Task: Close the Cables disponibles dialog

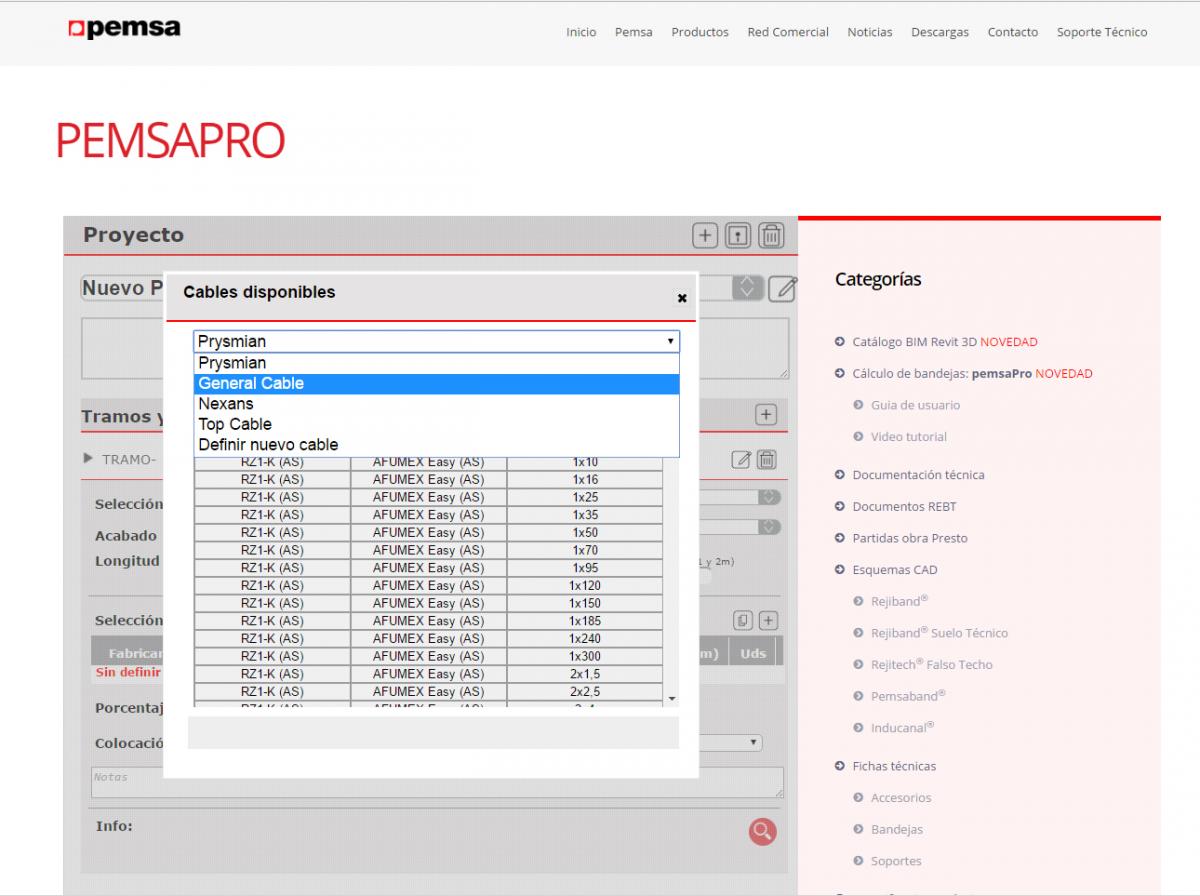Action: click(x=682, y=298)
